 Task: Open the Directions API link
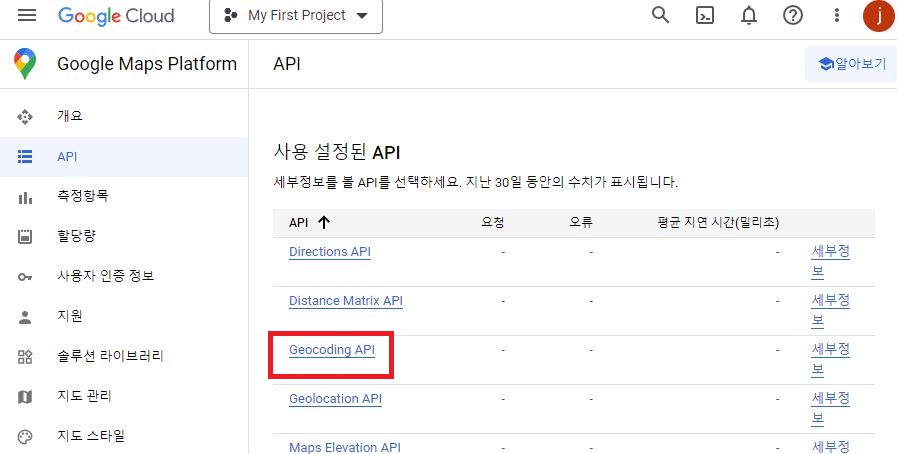[x=330, y=252]
